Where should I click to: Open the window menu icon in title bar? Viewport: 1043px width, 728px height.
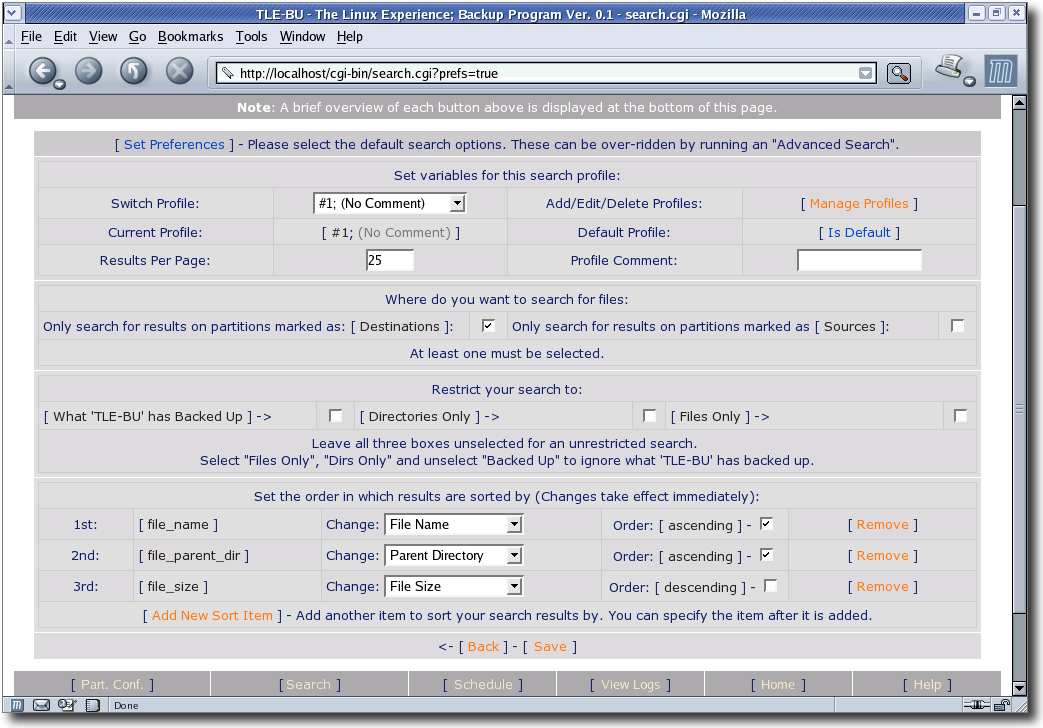13,13
